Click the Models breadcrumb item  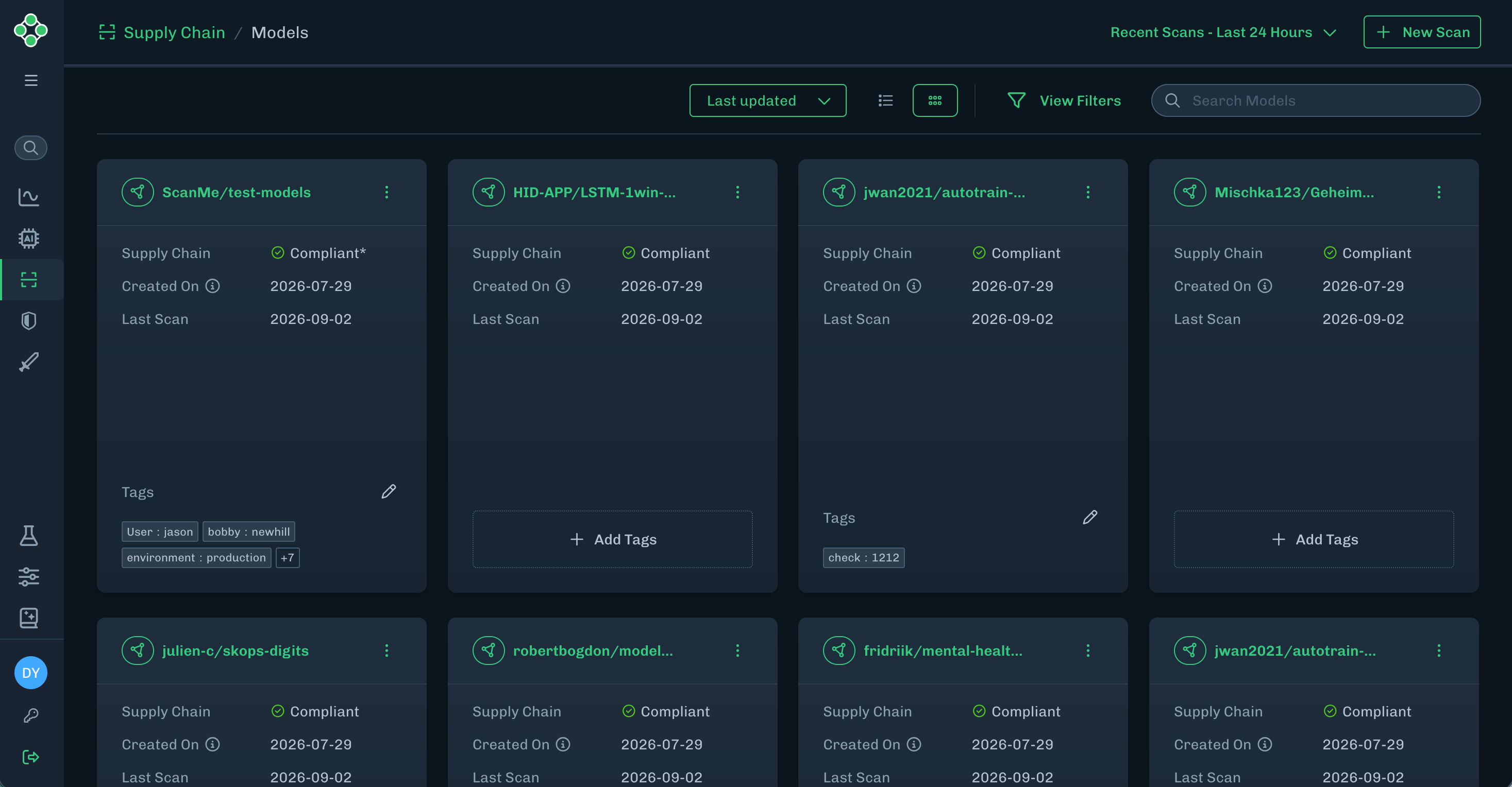coord(280,33)
